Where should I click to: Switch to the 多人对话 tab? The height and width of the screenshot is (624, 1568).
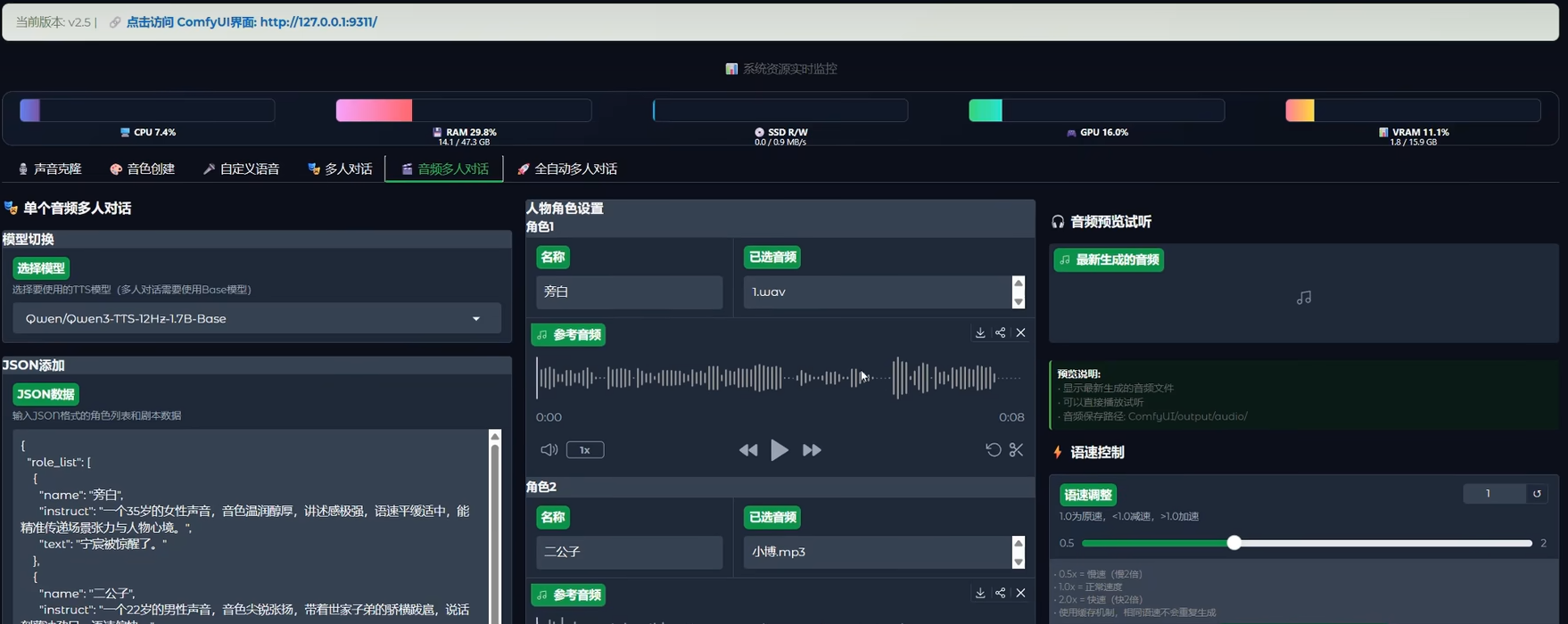pos(339,168)
